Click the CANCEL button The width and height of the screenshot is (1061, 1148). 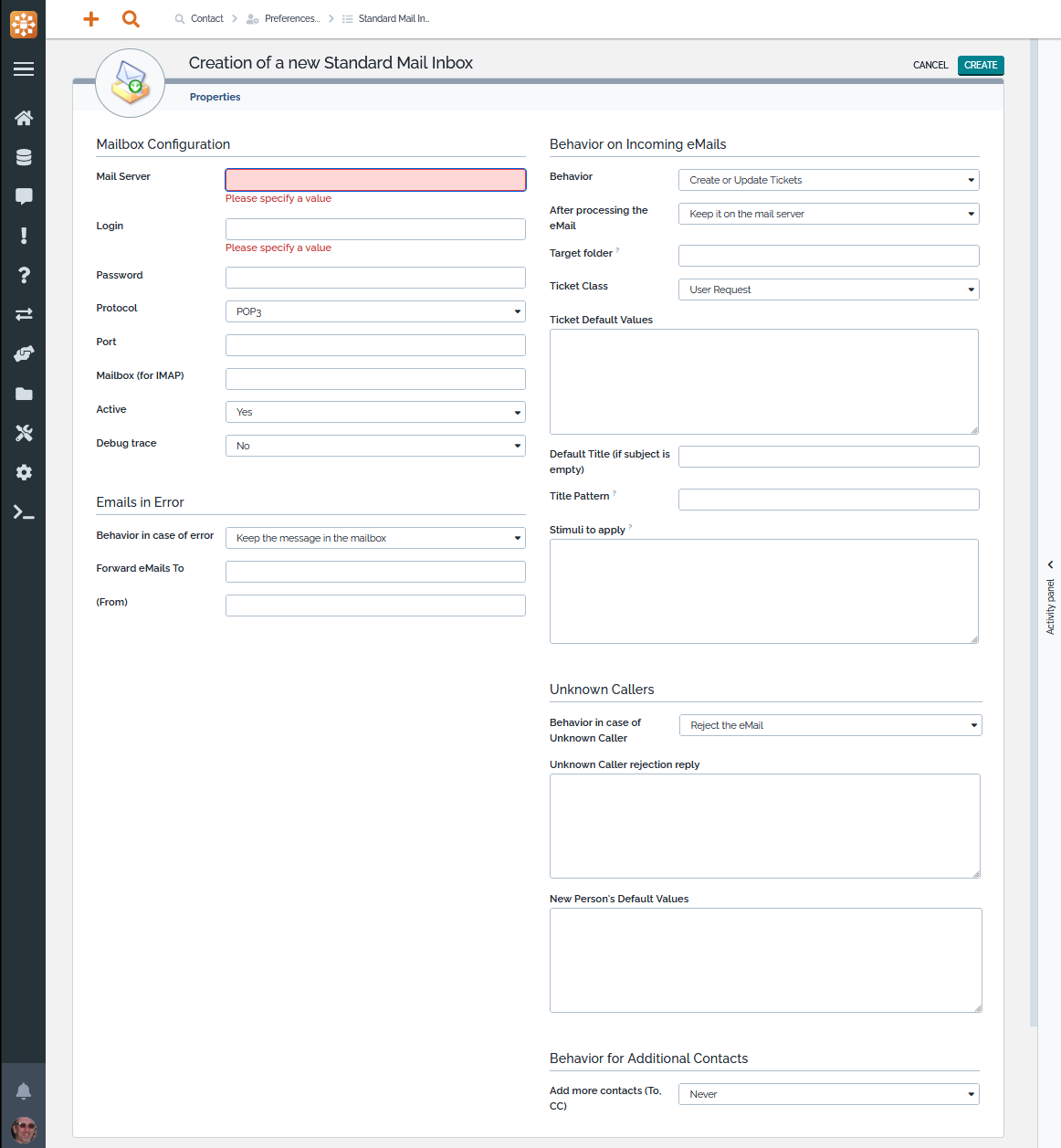(930, 65)
